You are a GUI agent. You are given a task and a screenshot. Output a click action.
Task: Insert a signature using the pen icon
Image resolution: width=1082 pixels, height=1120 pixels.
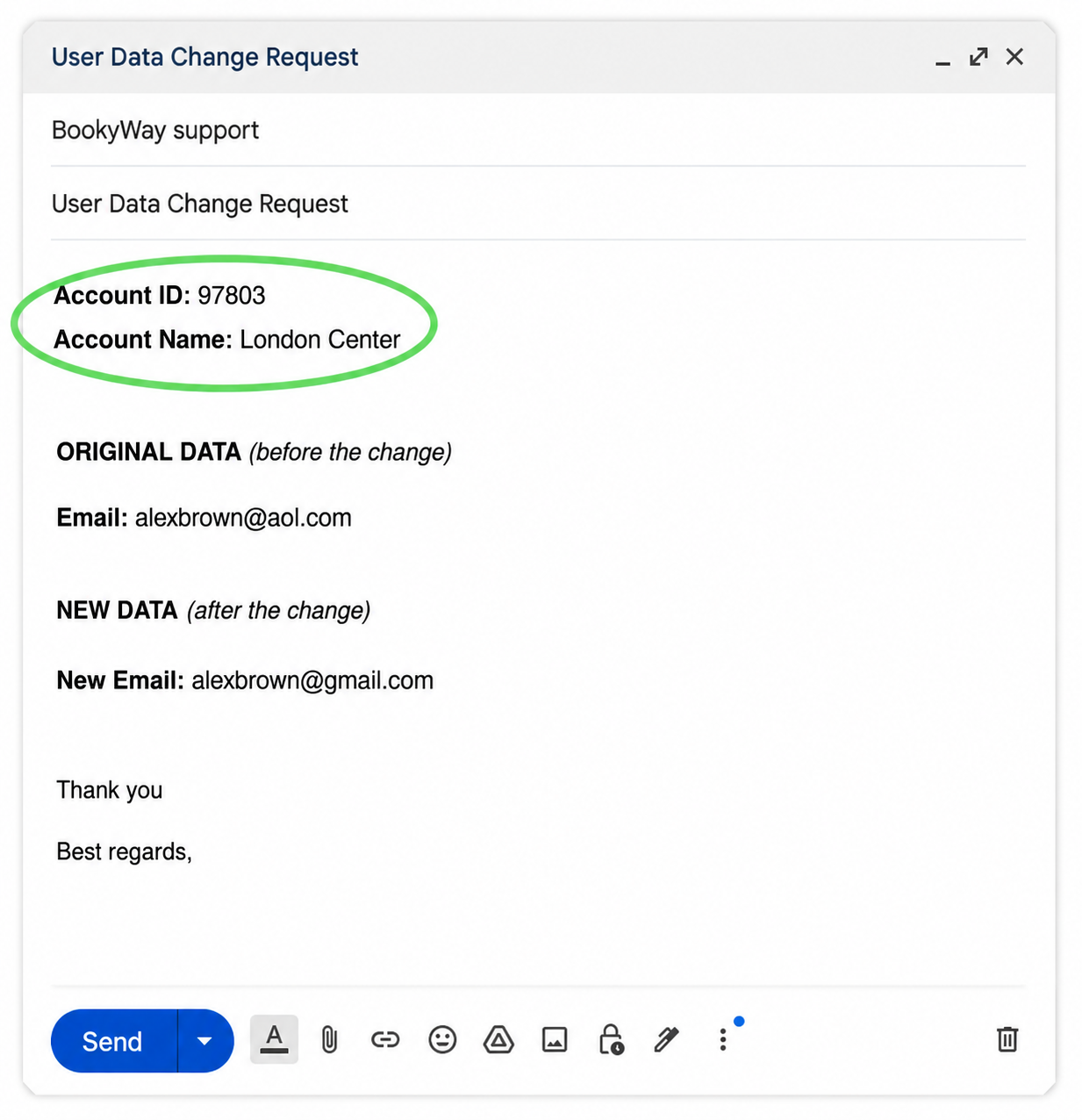tap(667, 1039)
